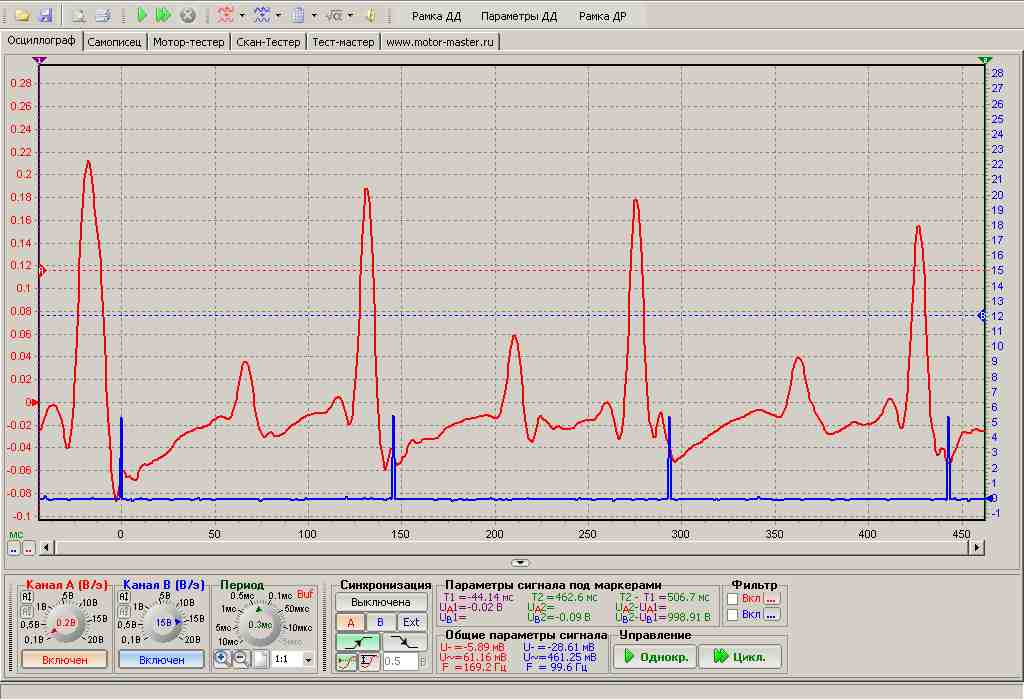
Task: Open dropdown next to square root icon
Action: coord(351,15)
